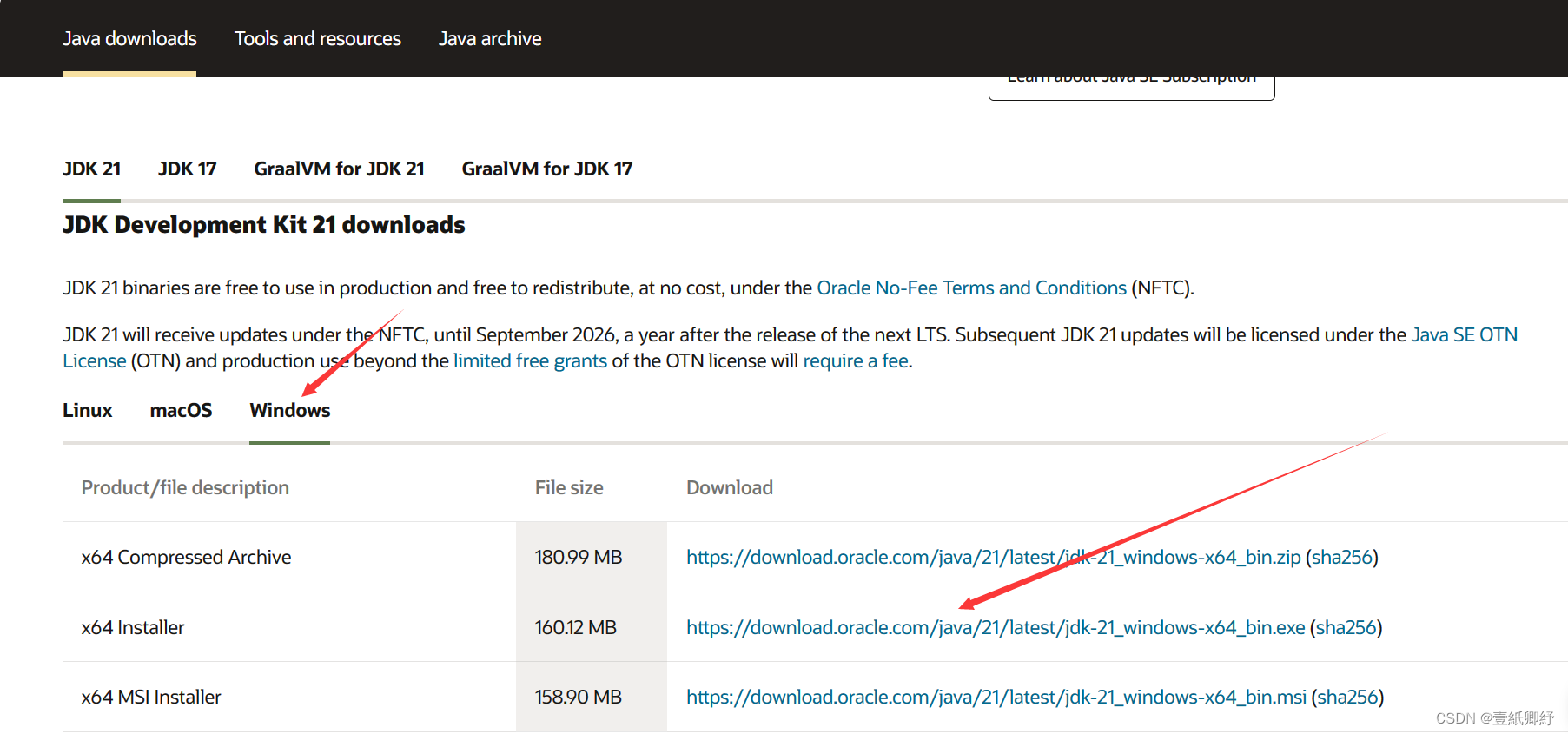
Task: Click the Download column header
Action: click(730, 487)
